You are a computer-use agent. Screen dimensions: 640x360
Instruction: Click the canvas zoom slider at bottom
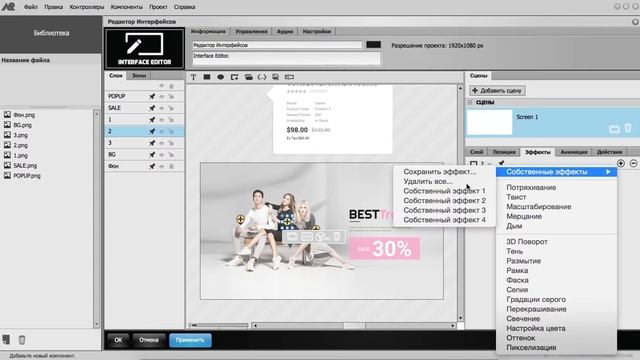219,325
